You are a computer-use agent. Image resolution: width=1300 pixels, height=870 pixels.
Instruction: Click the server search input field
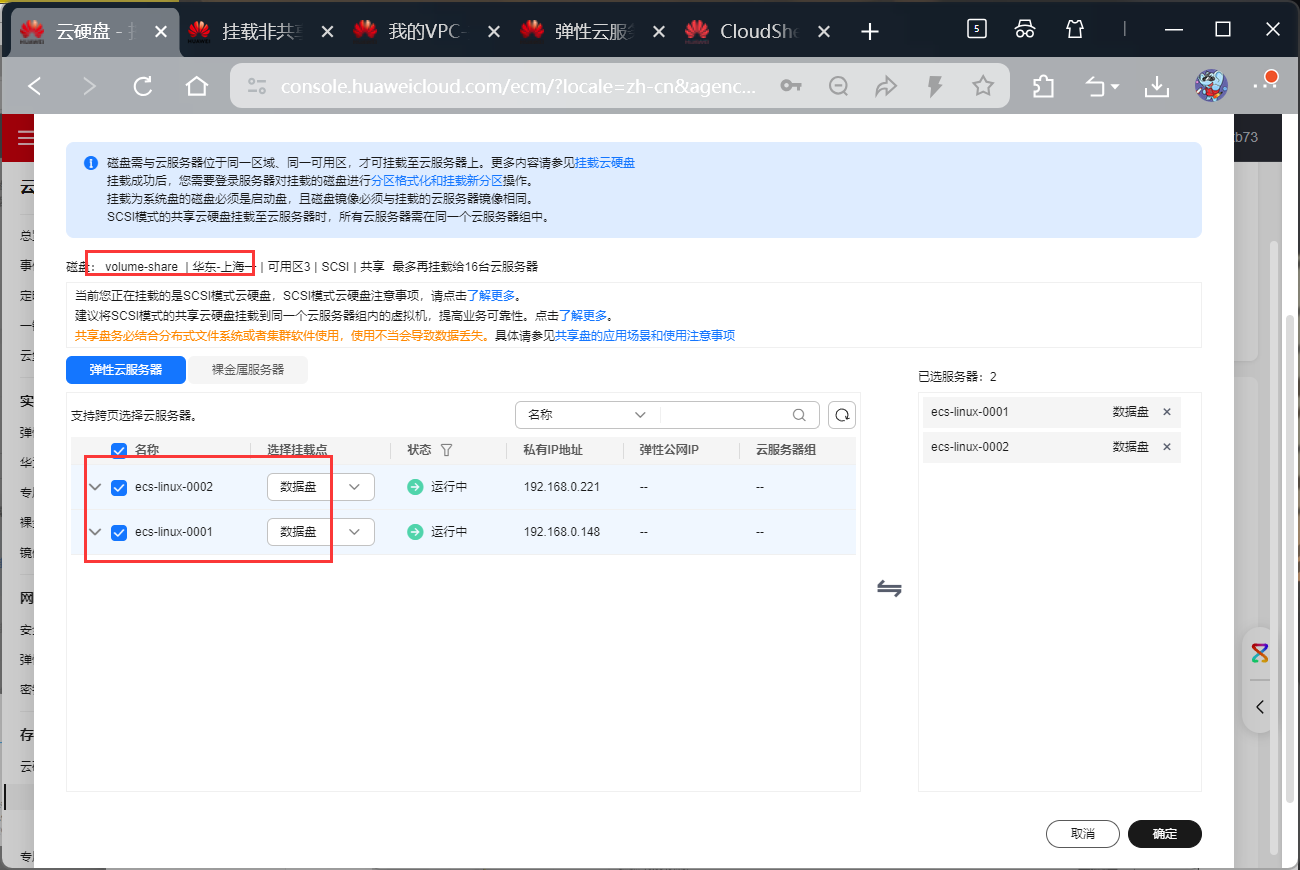(725, 415)
